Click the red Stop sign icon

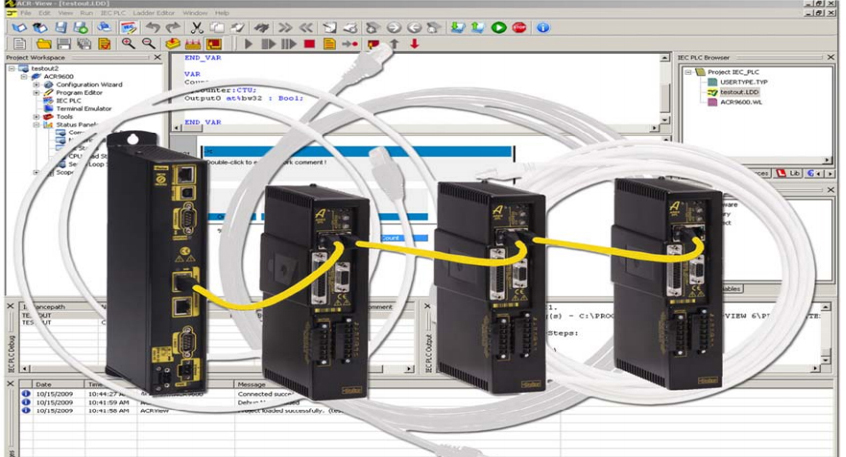519,27
